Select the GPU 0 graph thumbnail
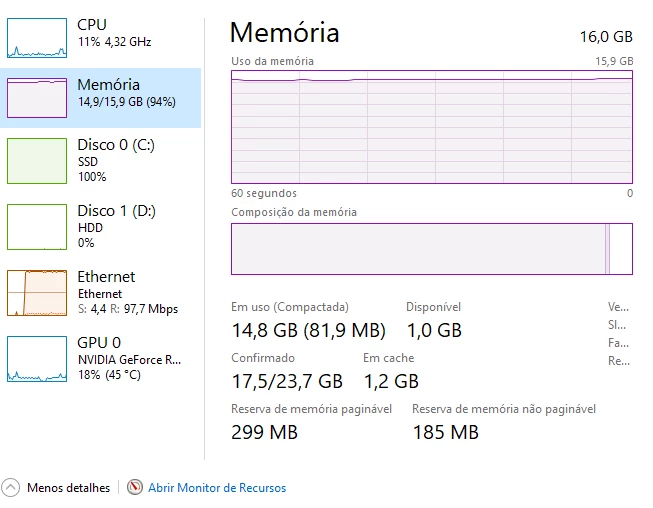The image size is (653, 508). coord(37,358)
